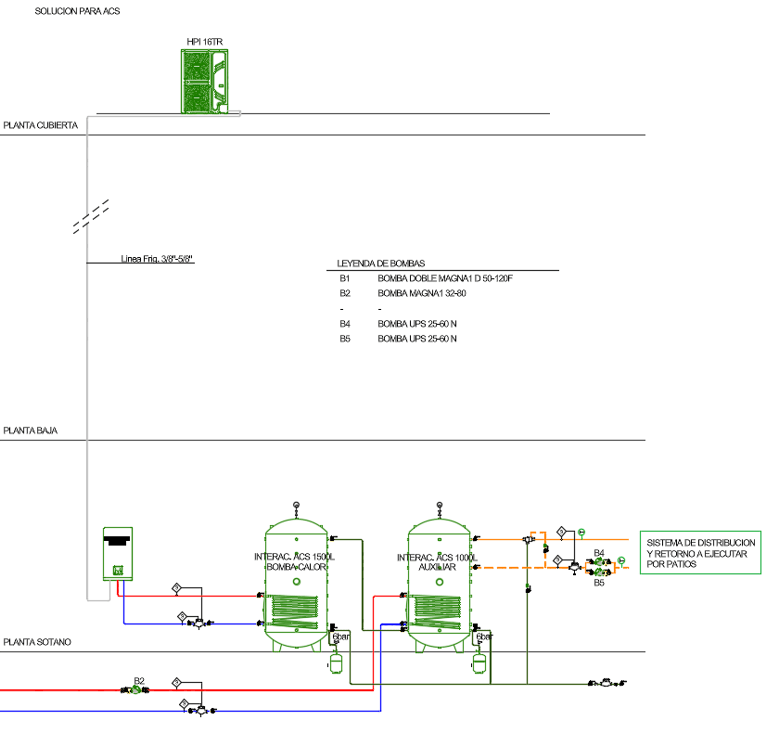Click the valve assembly on bottom-right line
The image size is (768, 733).
[x=607, y=683]
